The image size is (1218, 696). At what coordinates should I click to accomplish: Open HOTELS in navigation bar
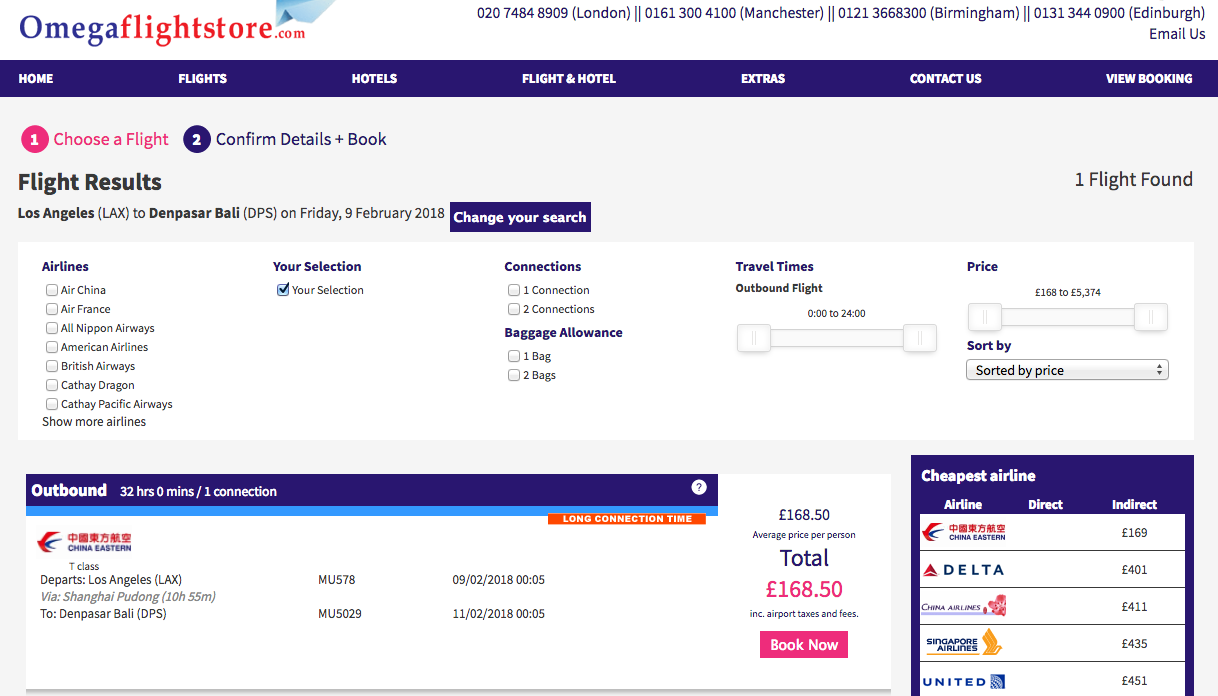point(375,79)
